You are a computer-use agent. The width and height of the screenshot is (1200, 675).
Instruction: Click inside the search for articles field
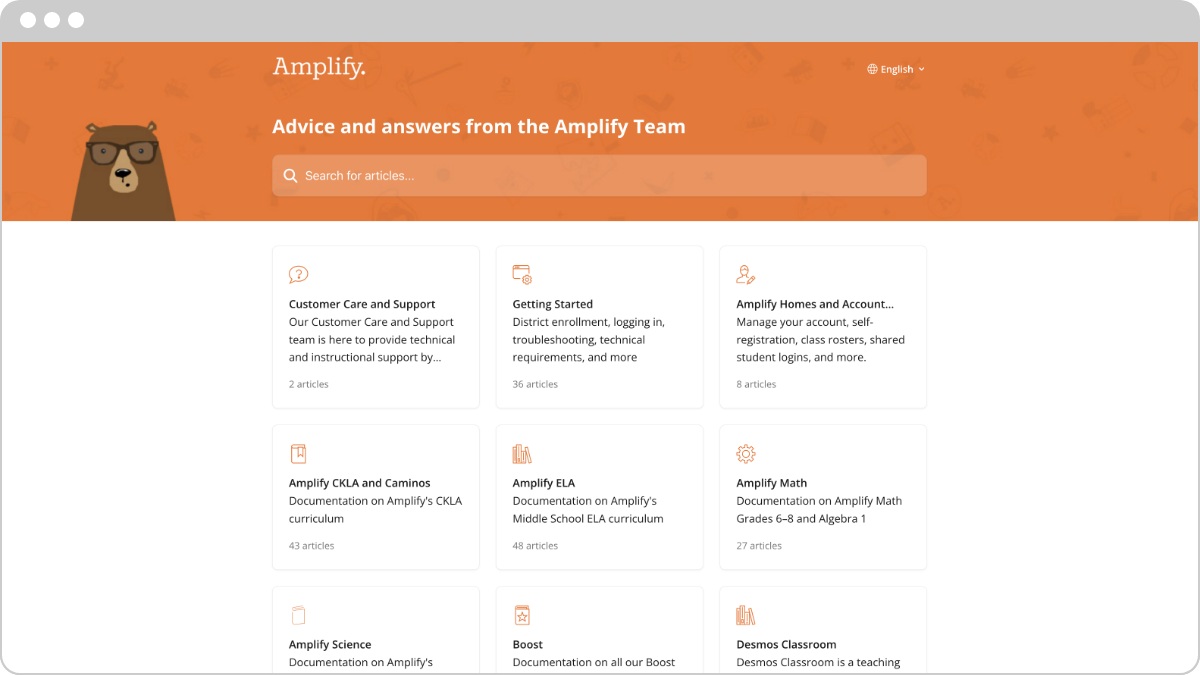[x=599, y=175]
